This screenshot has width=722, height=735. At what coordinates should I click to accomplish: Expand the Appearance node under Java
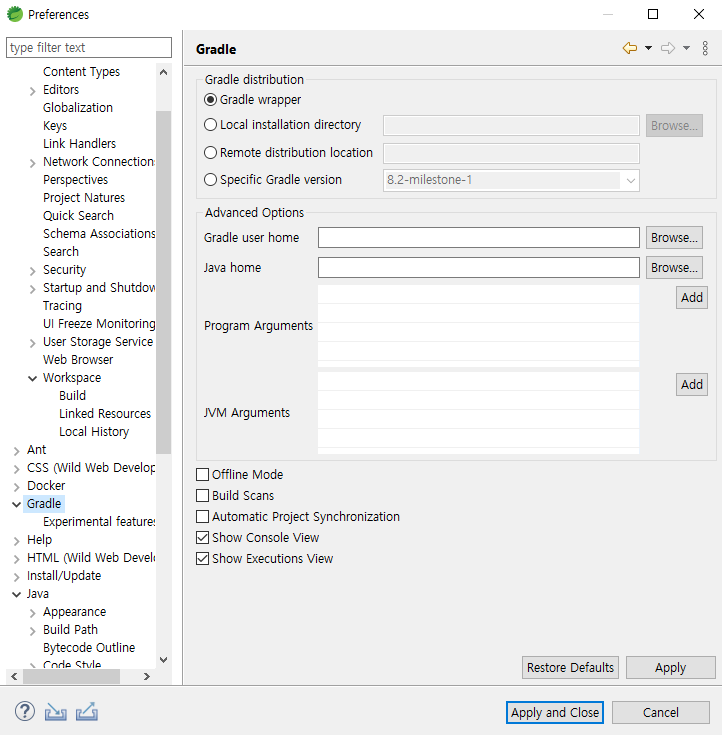click(32, 613)
